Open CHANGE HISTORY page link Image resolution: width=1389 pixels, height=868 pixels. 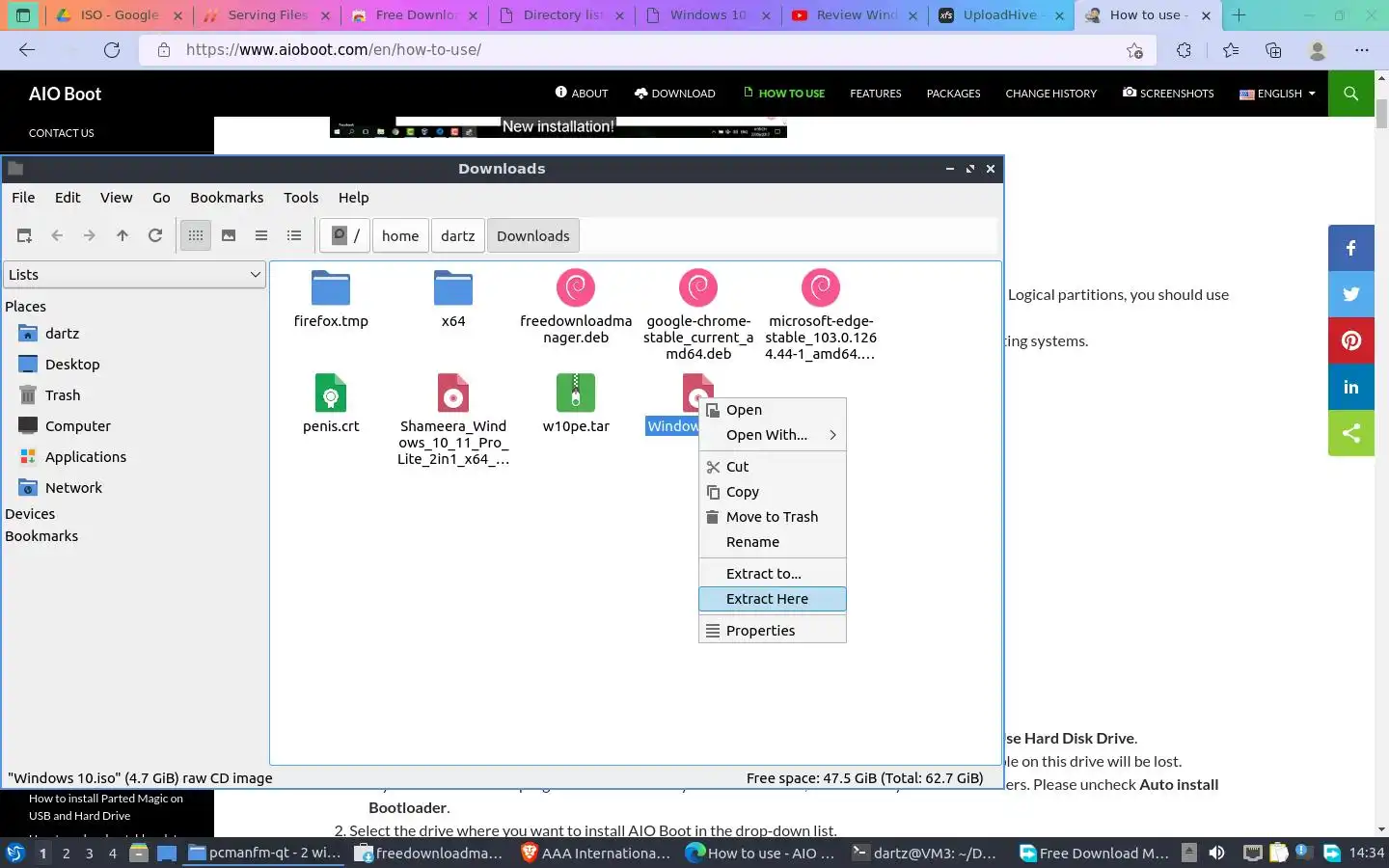[1050, 94]
